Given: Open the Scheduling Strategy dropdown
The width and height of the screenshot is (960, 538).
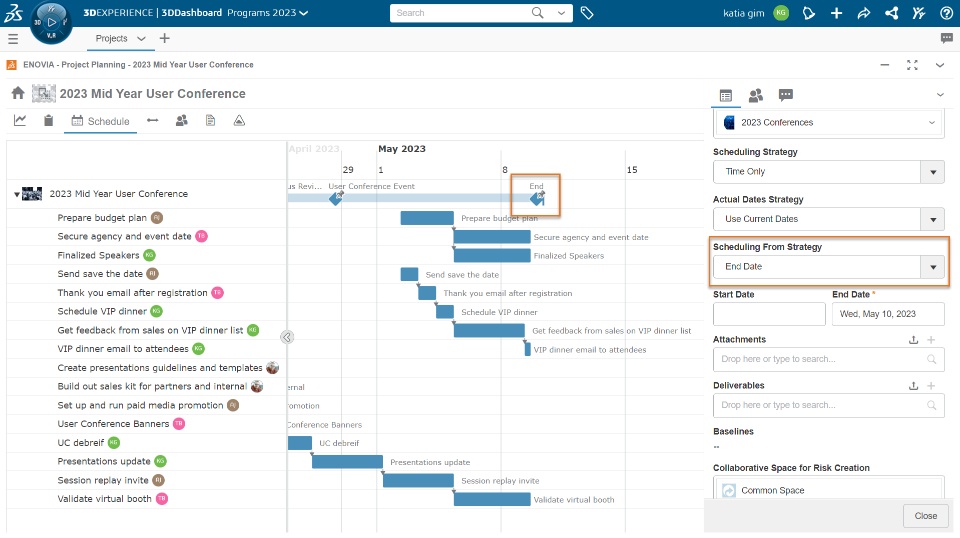Looking at the screenshot, I should pos(933,172).
